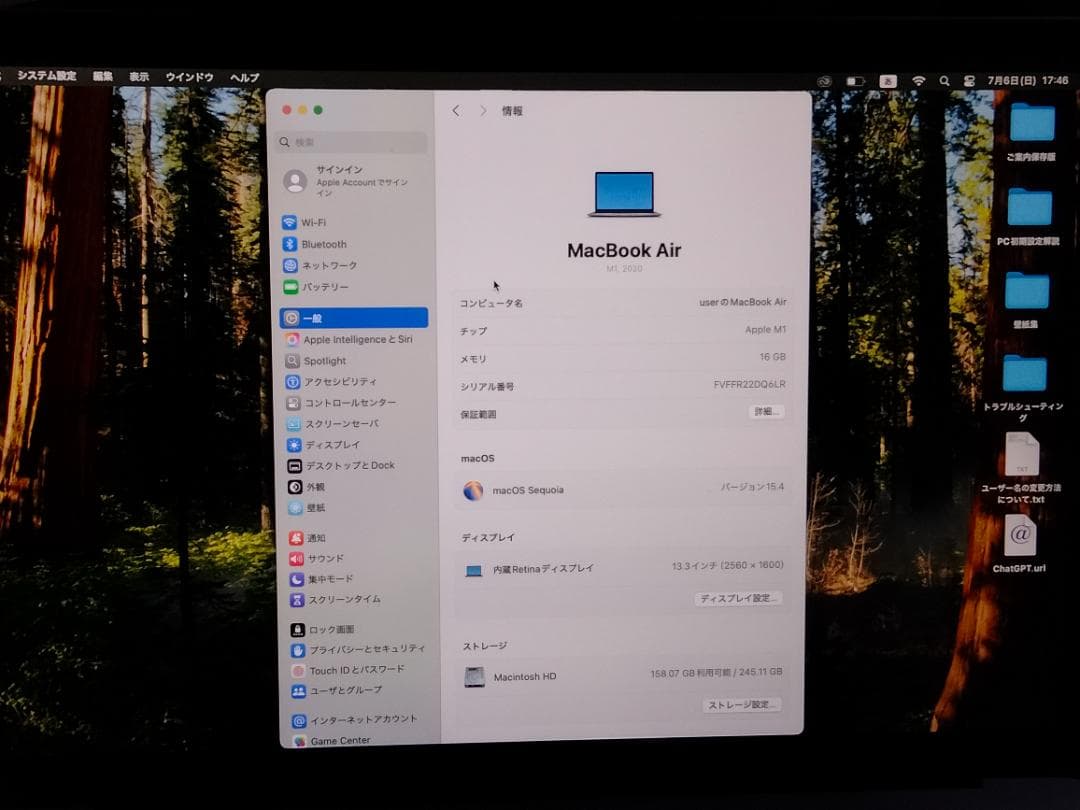
Task: Click the Spotlight search icon in menu bar
Action: click(x=944, y=81)
